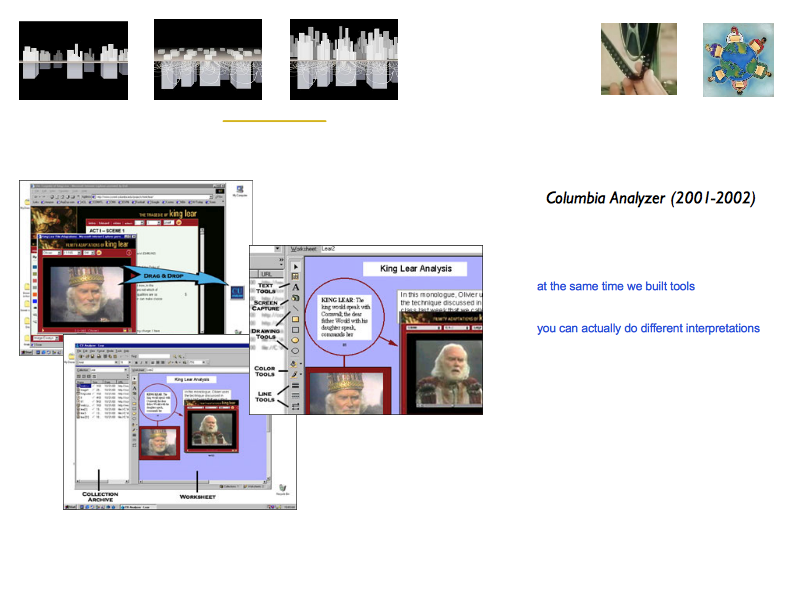Expand the double-chevron overflow in enlarged collection panel
The height and width of the screenshot is (600, 800).
pos(280,260)
